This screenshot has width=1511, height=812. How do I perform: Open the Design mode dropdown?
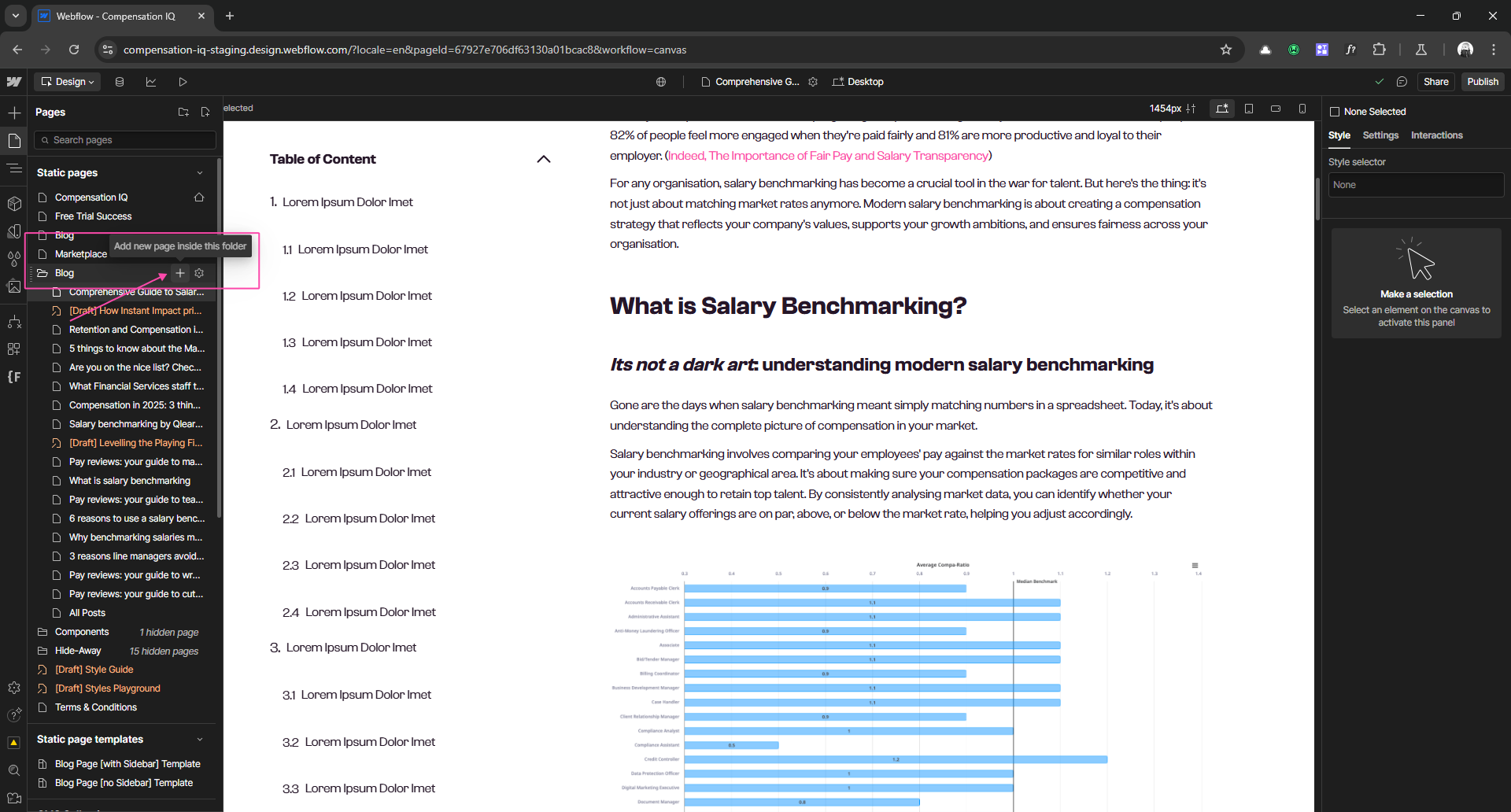click(68, 82)
